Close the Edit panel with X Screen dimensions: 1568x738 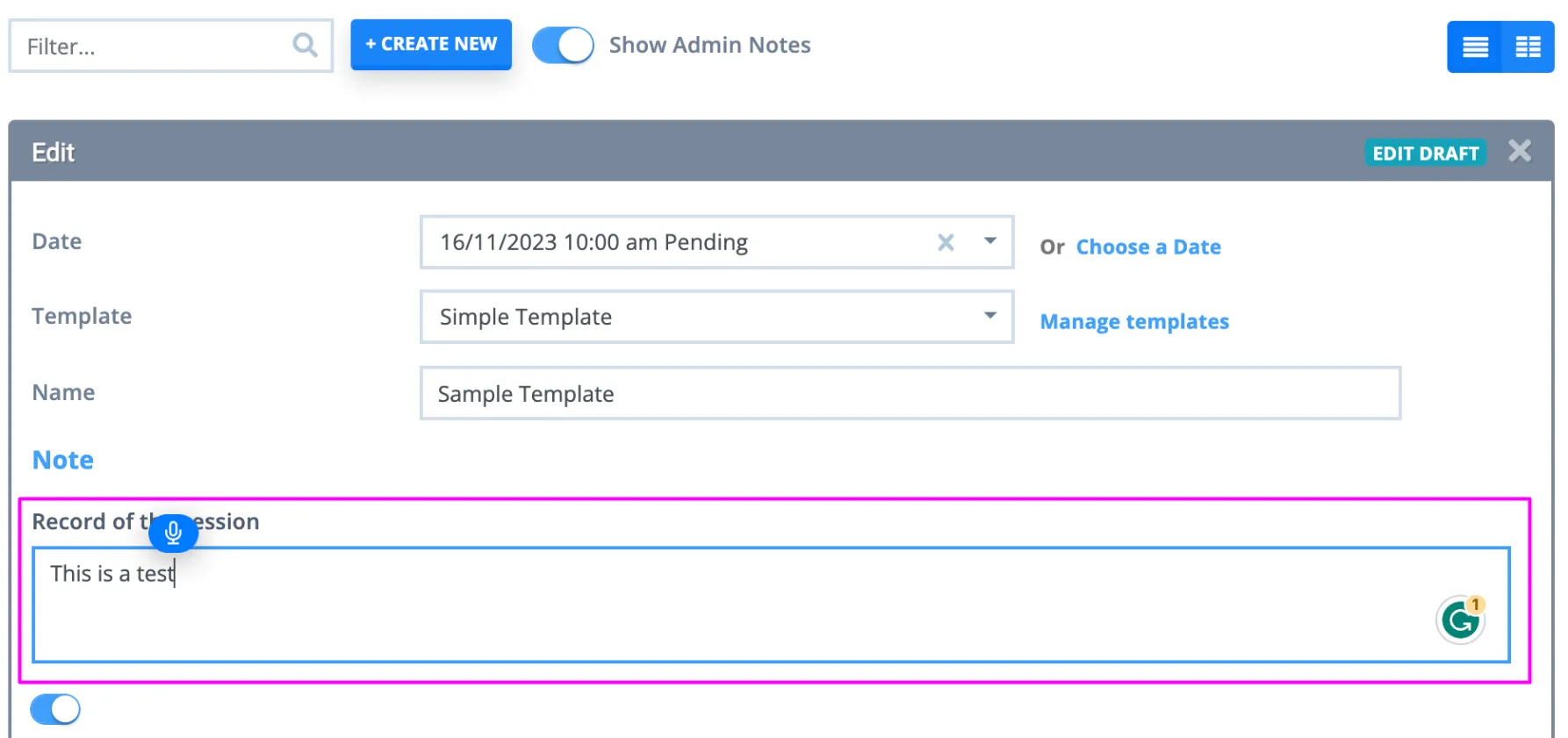tap(1520, 151)
